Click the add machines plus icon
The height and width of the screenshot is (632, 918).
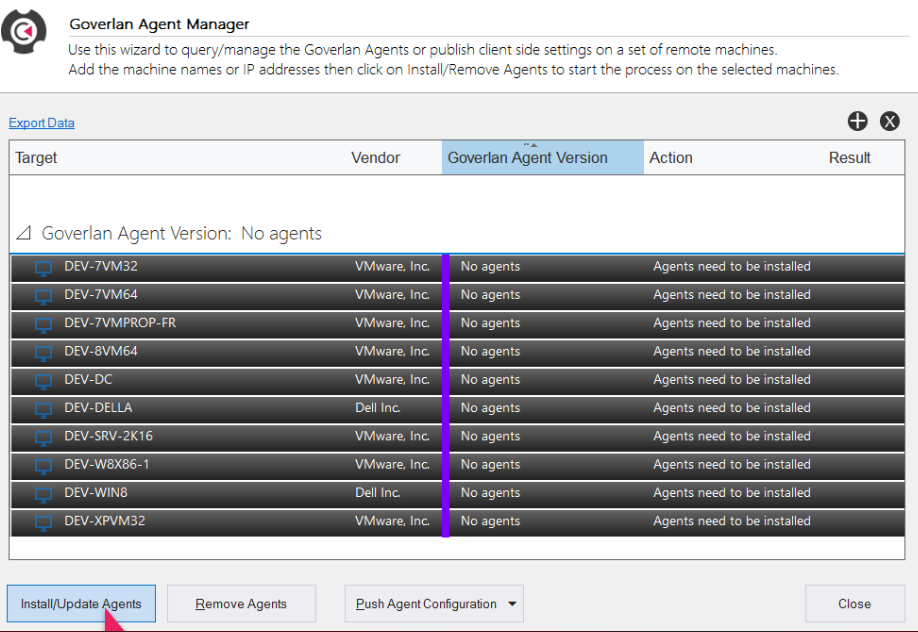pos(858,121)
